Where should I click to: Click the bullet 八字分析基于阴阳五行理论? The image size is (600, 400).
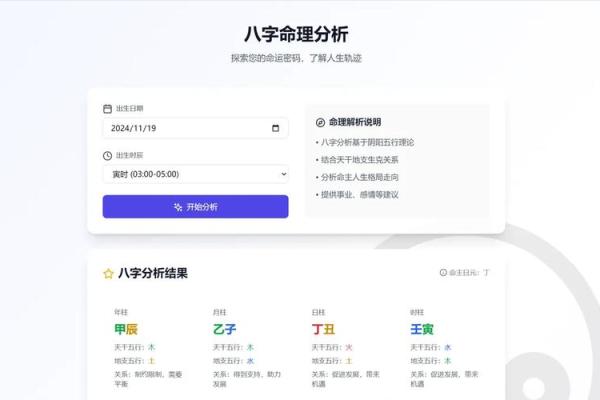coord(365,142)
